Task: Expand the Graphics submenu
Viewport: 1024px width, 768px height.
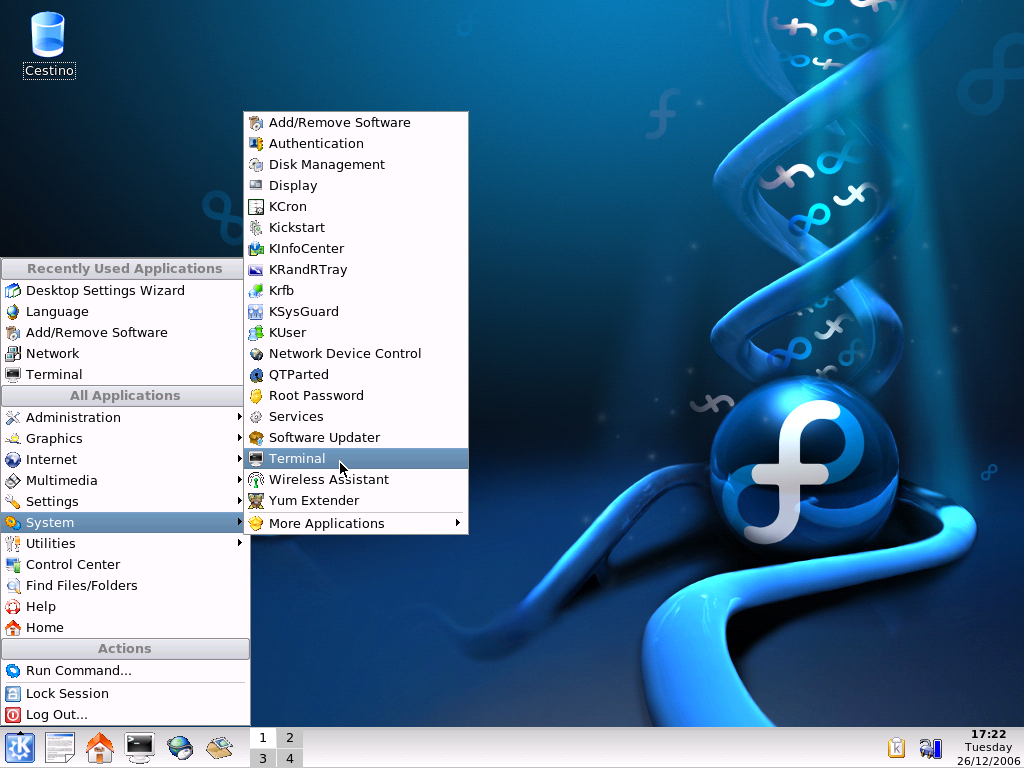Action: tap(124, 438)
